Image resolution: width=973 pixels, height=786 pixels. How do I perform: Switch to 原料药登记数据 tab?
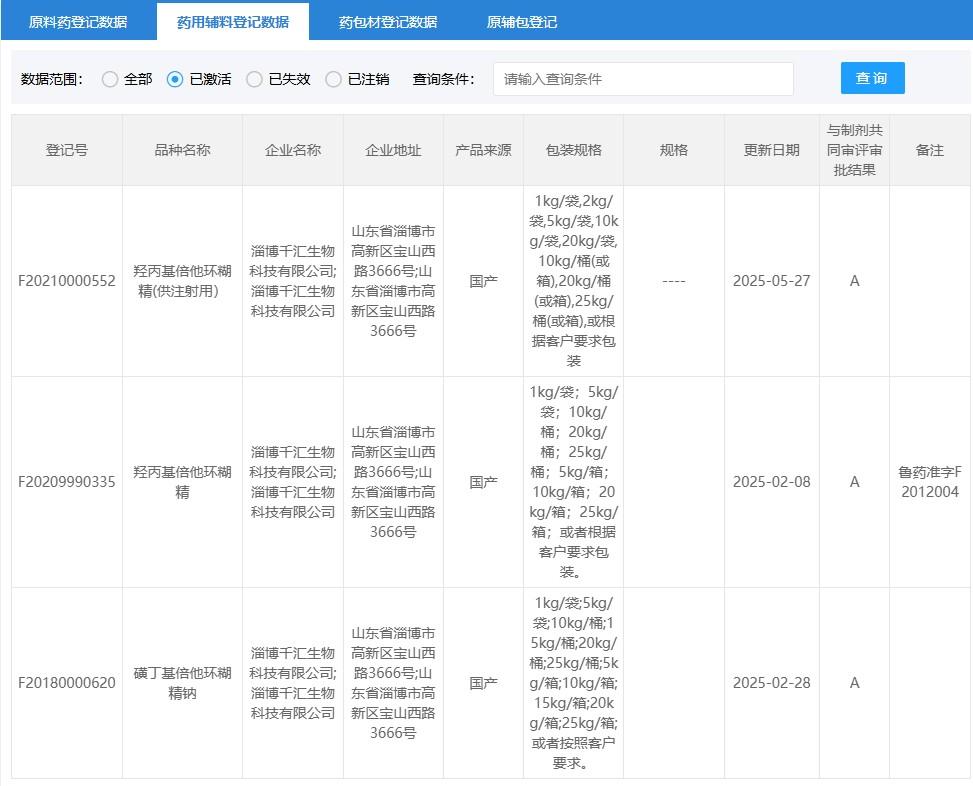point(78,22)
